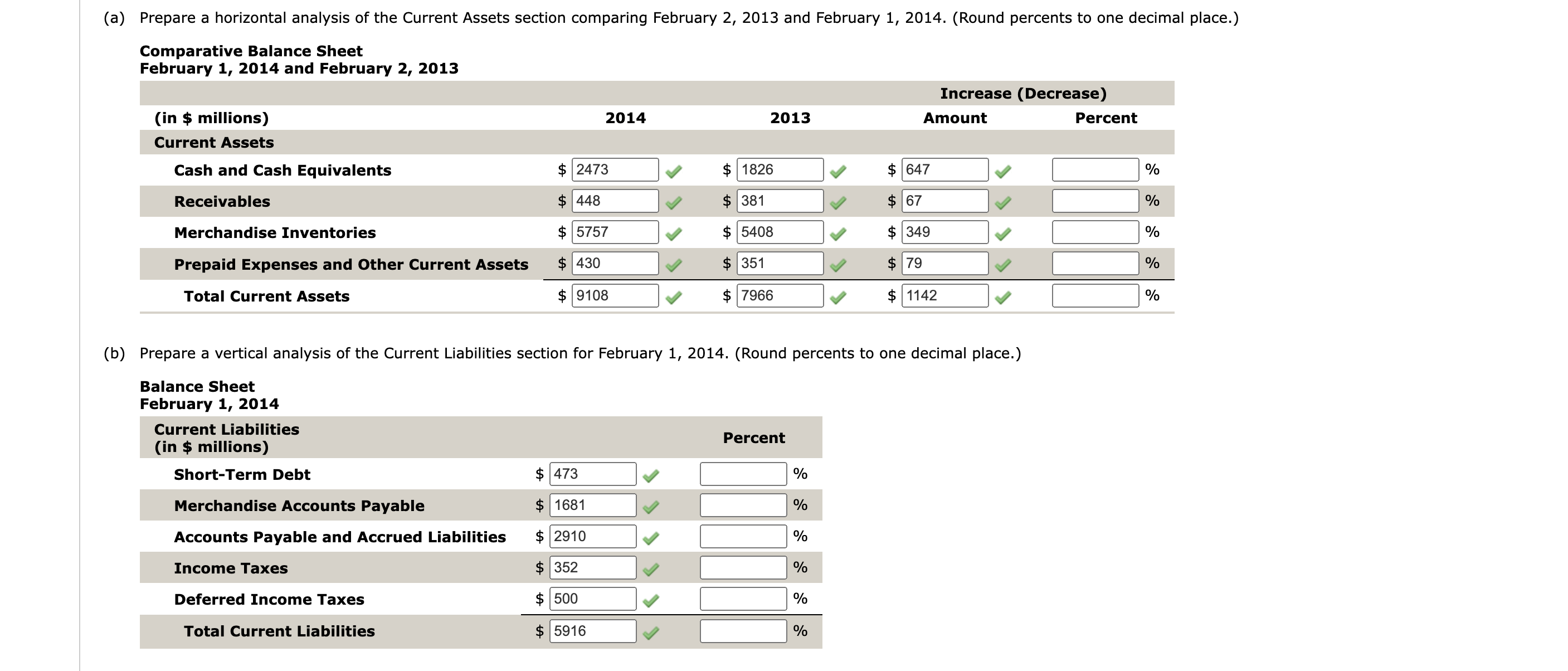Select the Percent field for Receivables row
Viewport: 1568px width, 671px height.
[x=1094, y=202]
